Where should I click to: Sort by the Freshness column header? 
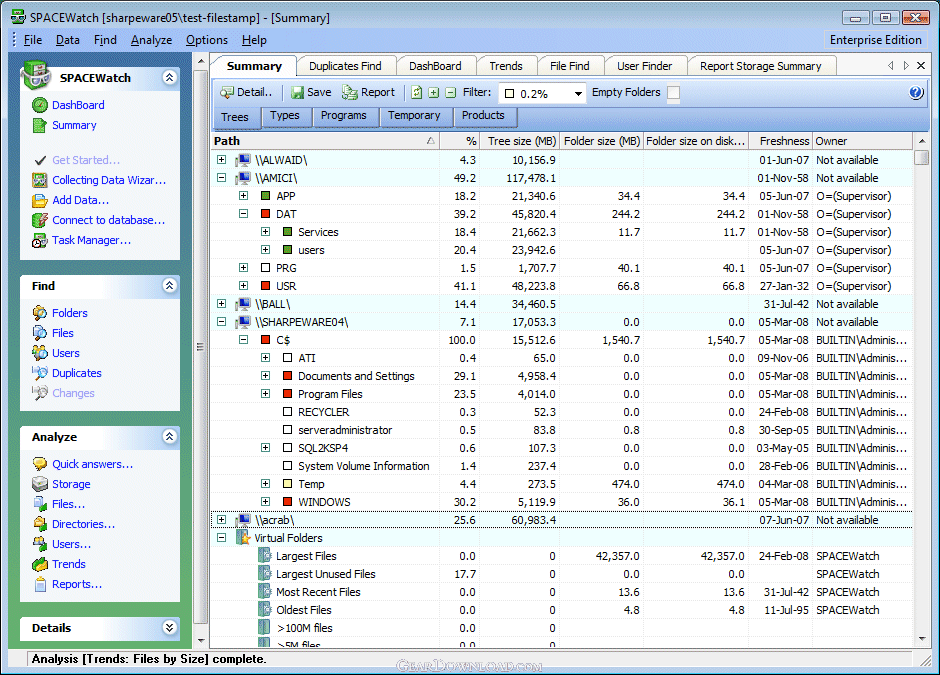(x=784, y=141)
